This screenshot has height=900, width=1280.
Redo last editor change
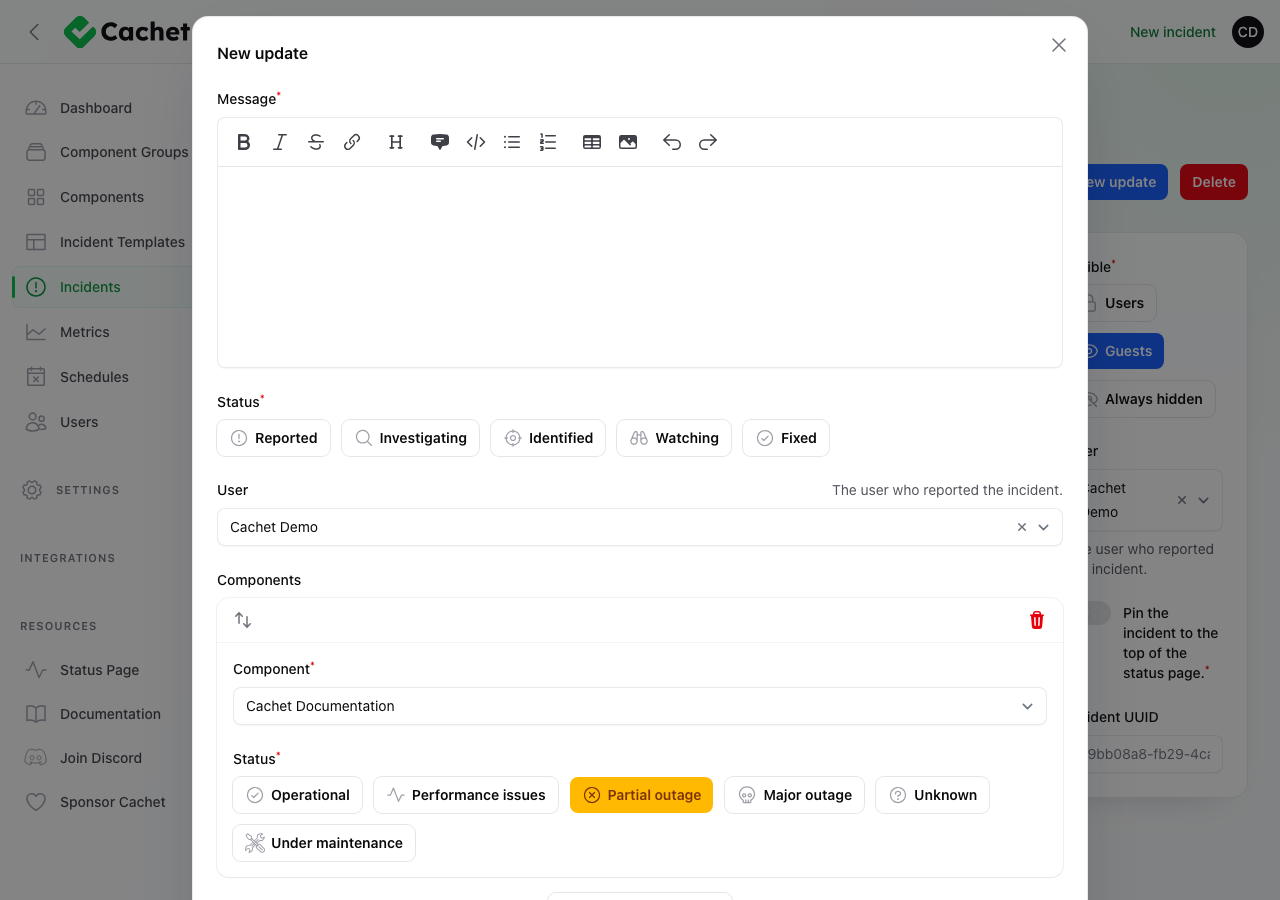708,142
